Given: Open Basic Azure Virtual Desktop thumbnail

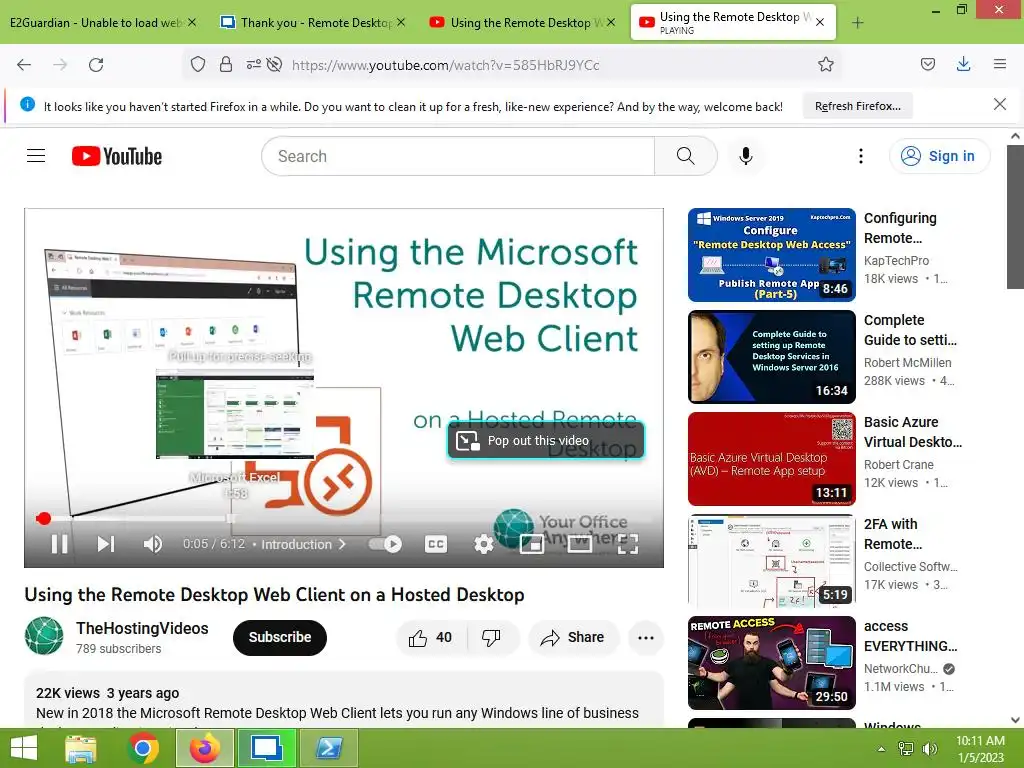Looking at the screenshot, I should pos(771,458).
